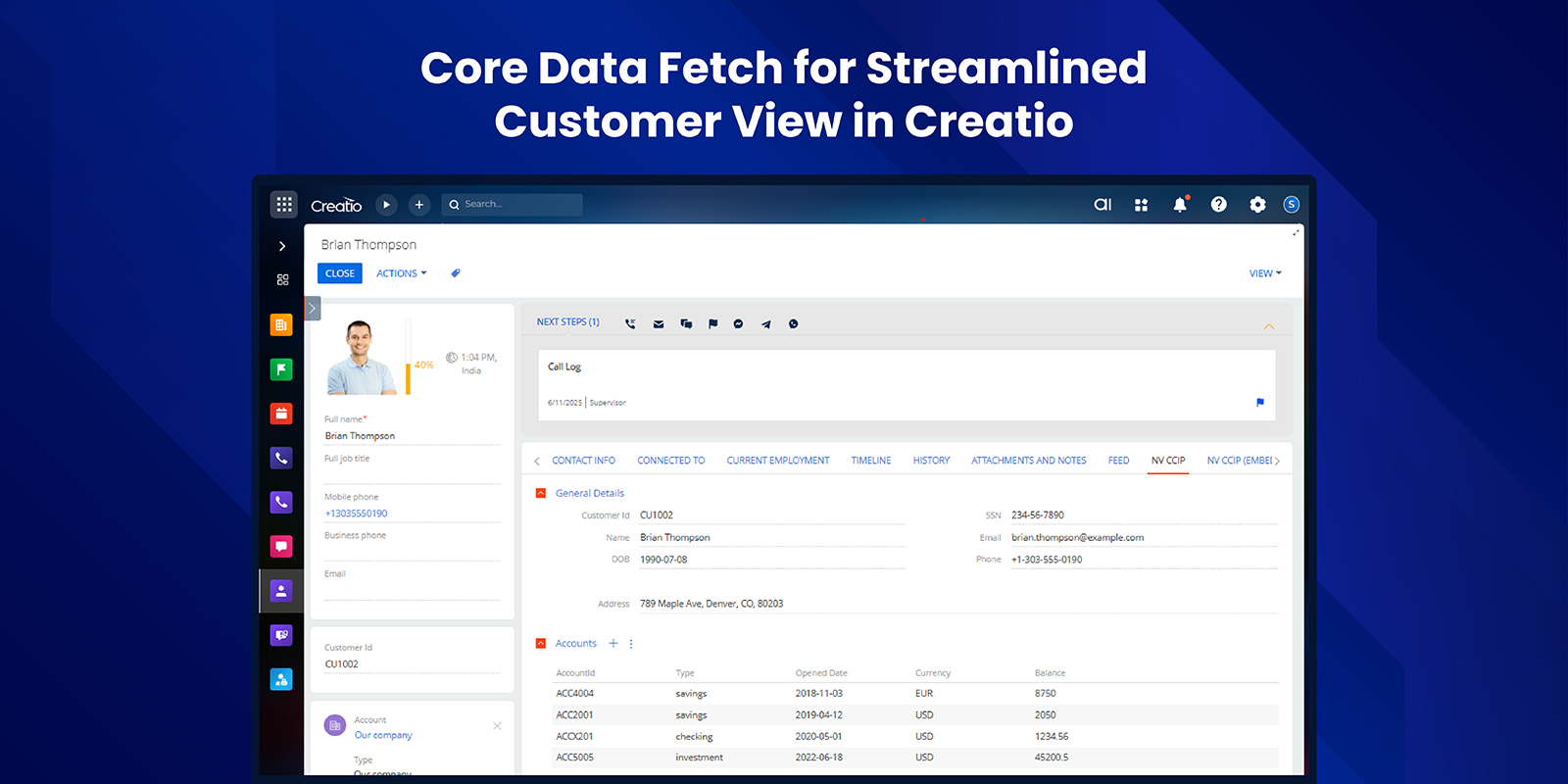Remove the Account with X icon

coord(497,726)
